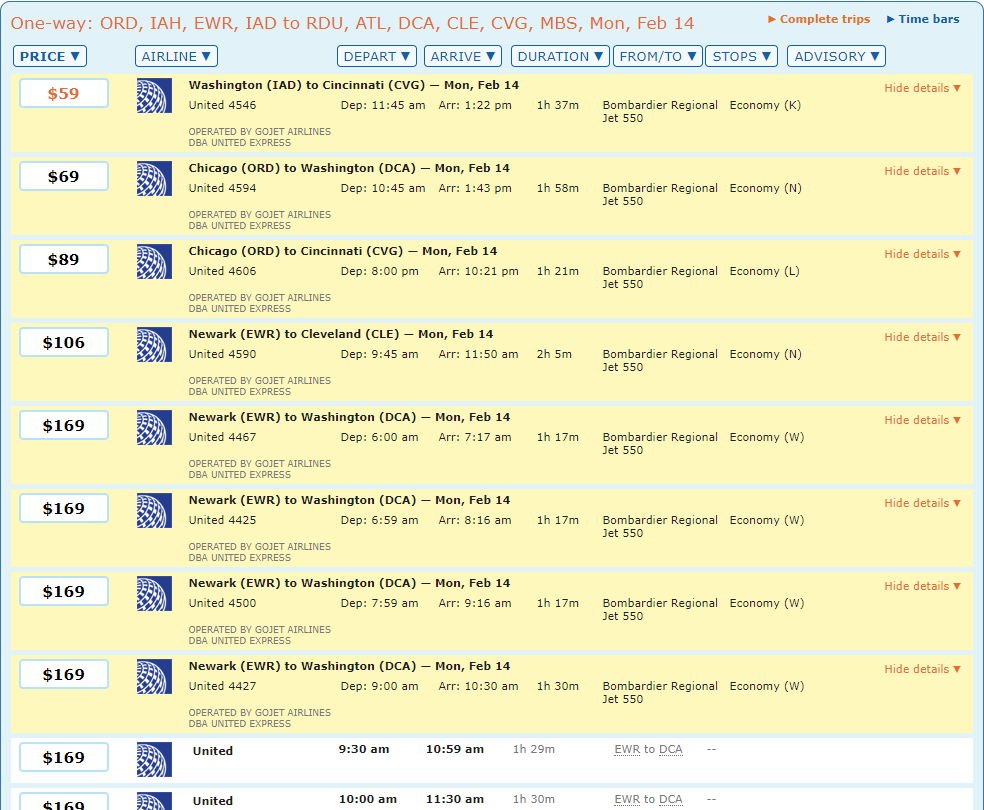Hide details for United 4606 flight
The width and height of the screenshot is (984, 810).
click(x=922, y=254)
